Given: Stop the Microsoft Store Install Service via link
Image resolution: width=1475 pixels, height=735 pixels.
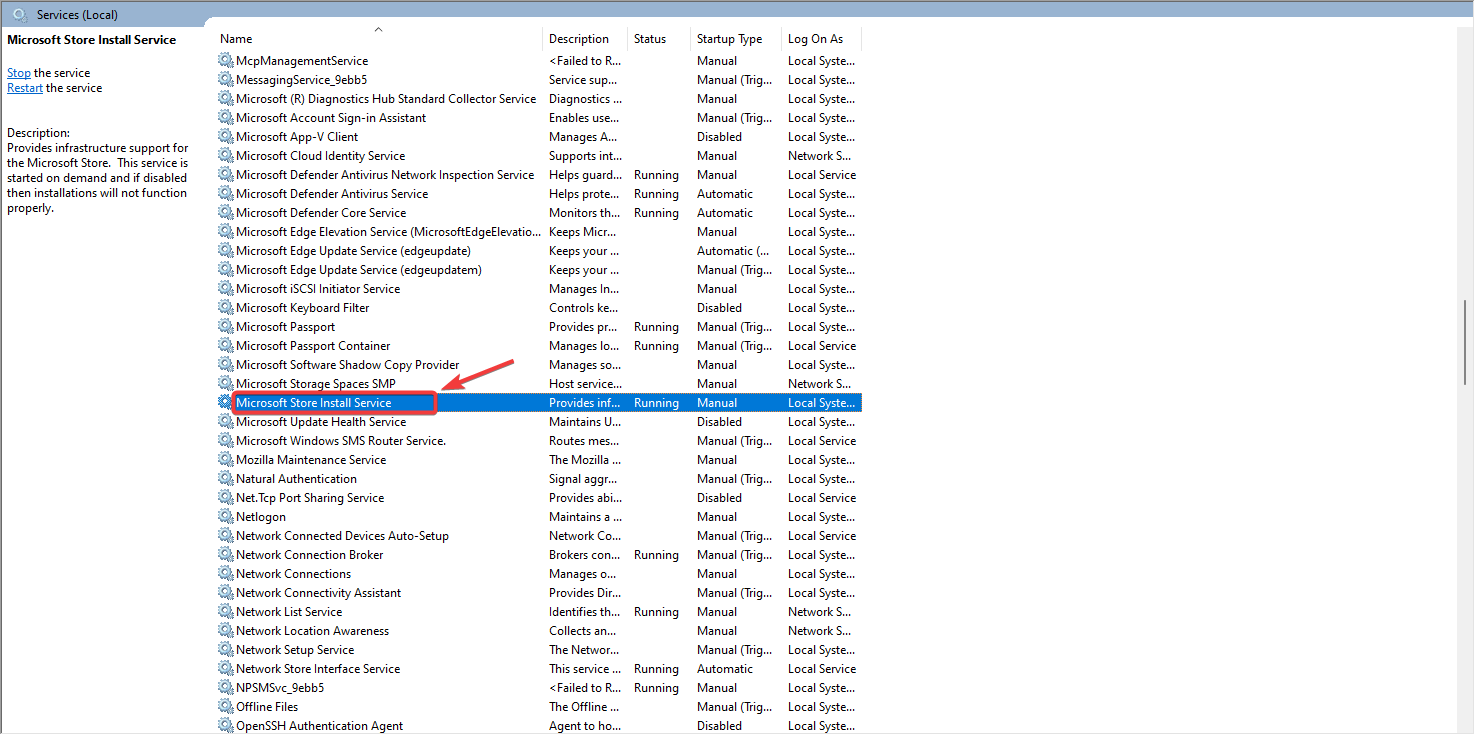Looking at the screenshot, I should point(19,73).
